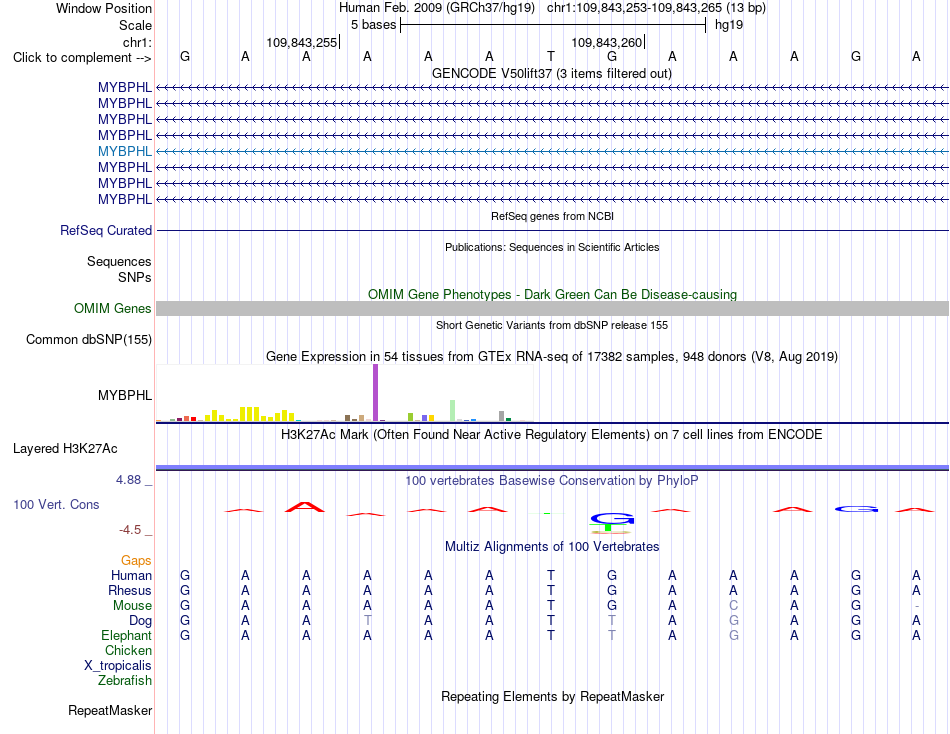Image resolution: width=950 pixels, height=734 pixels.
Task: Click the MYBPHL label beside the GTEx chart
Action: [125, 395]
